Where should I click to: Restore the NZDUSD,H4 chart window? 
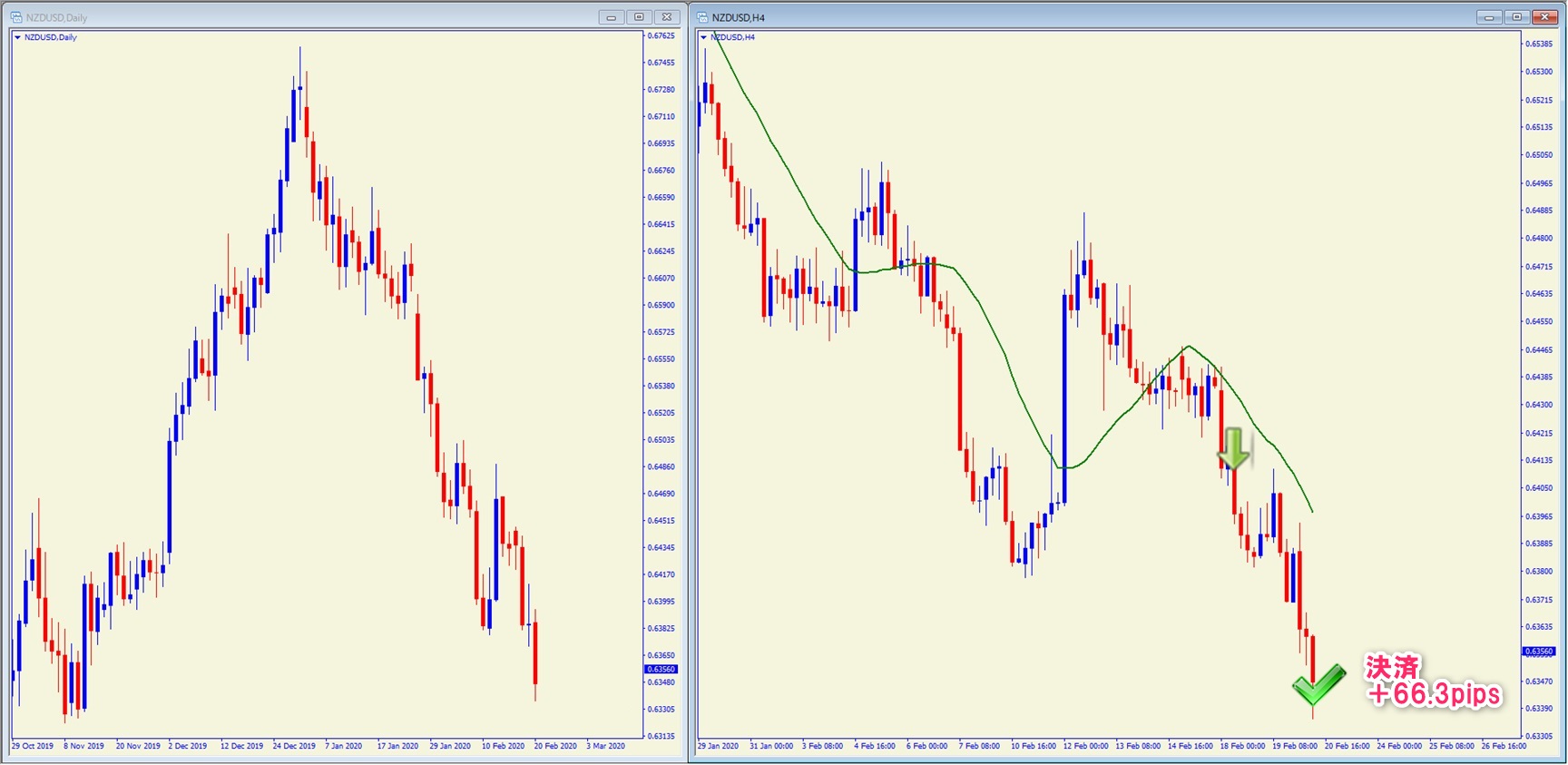[1516, 17]
